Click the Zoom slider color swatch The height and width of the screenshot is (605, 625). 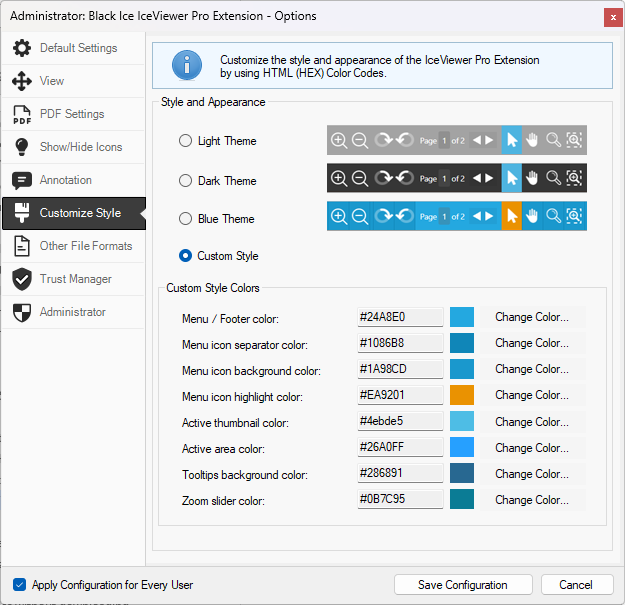tap(462, 499)
